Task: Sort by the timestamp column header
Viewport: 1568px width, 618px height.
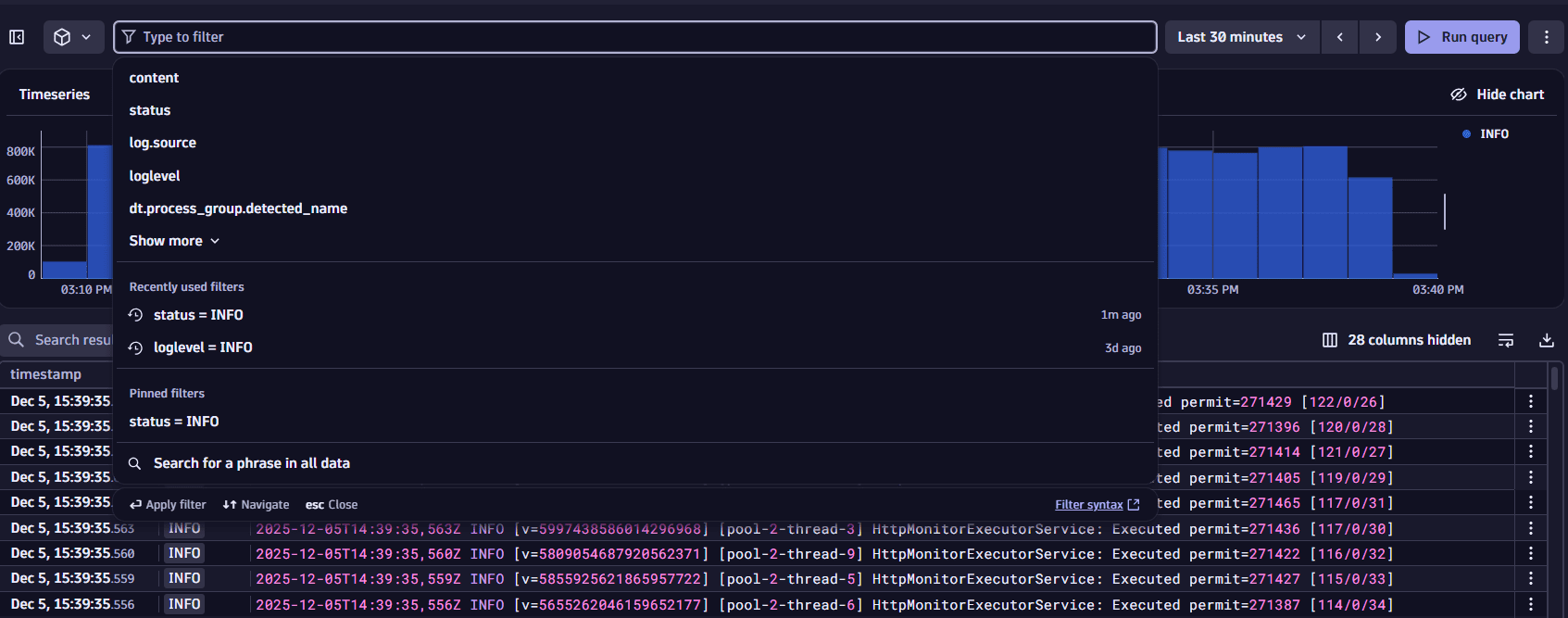Action: click(x=46, y=374)
